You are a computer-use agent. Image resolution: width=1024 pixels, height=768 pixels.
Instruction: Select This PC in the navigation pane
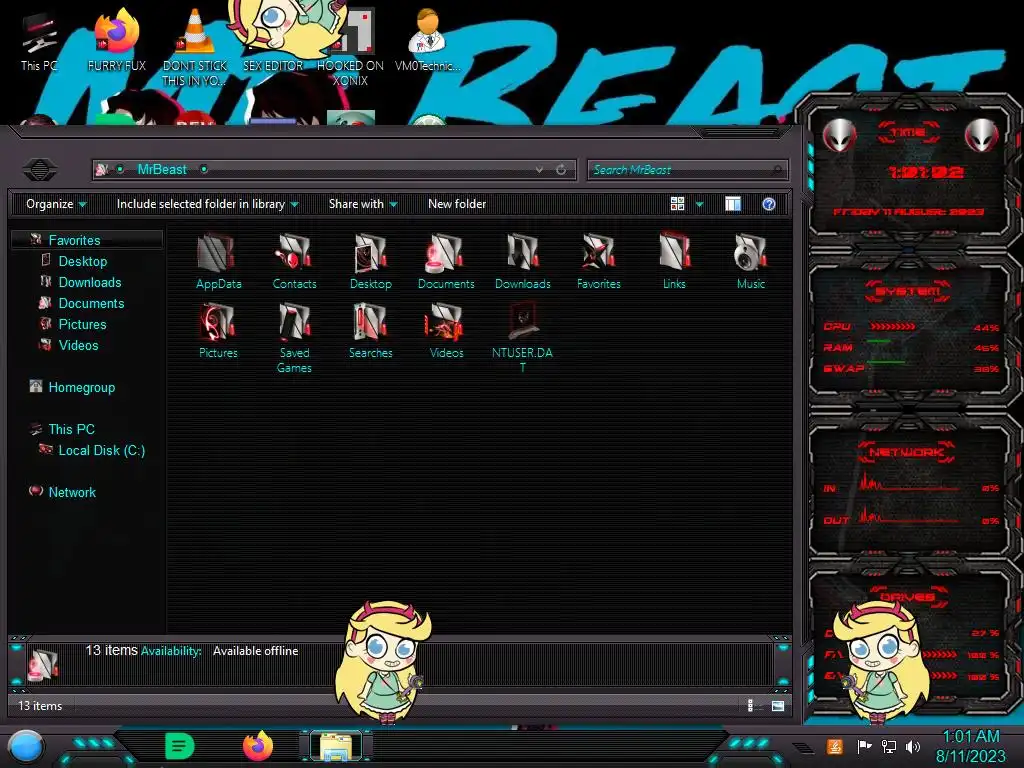point(71,429)
